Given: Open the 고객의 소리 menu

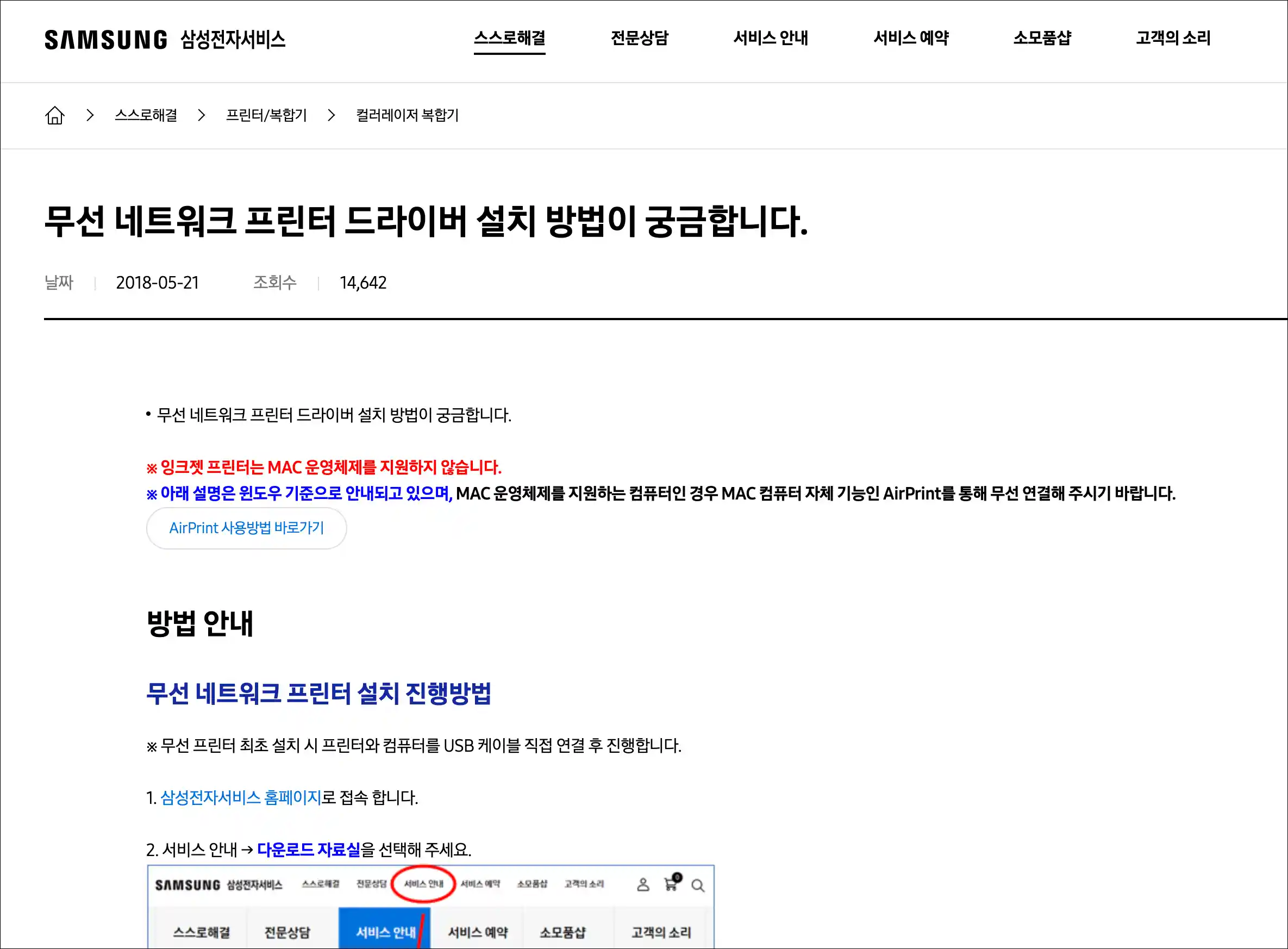Looking at the screenshot, I should [x=1173, y=39].
